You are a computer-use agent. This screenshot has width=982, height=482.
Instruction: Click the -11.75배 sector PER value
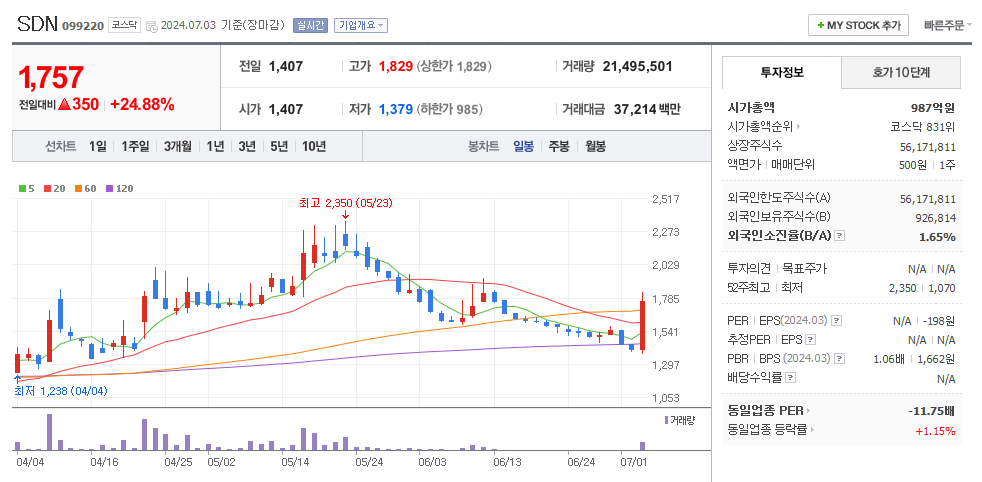coord(931,411)
